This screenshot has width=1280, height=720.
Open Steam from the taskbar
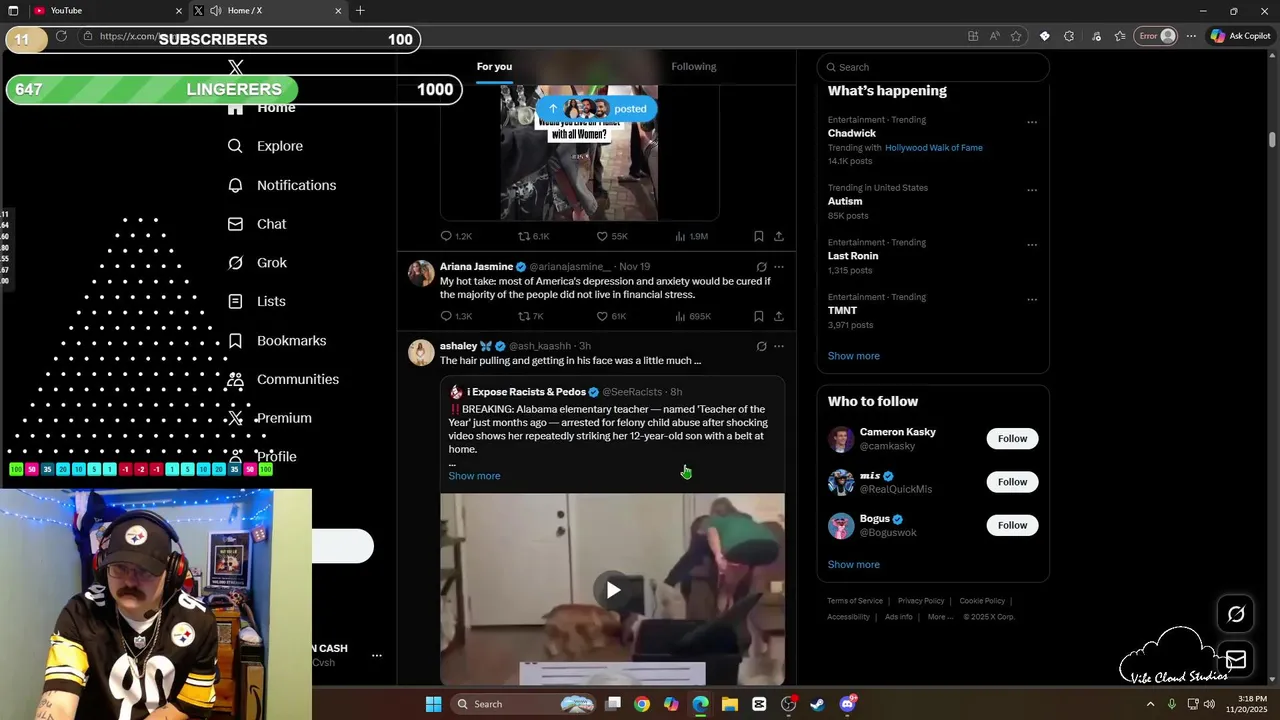[817, 704]
